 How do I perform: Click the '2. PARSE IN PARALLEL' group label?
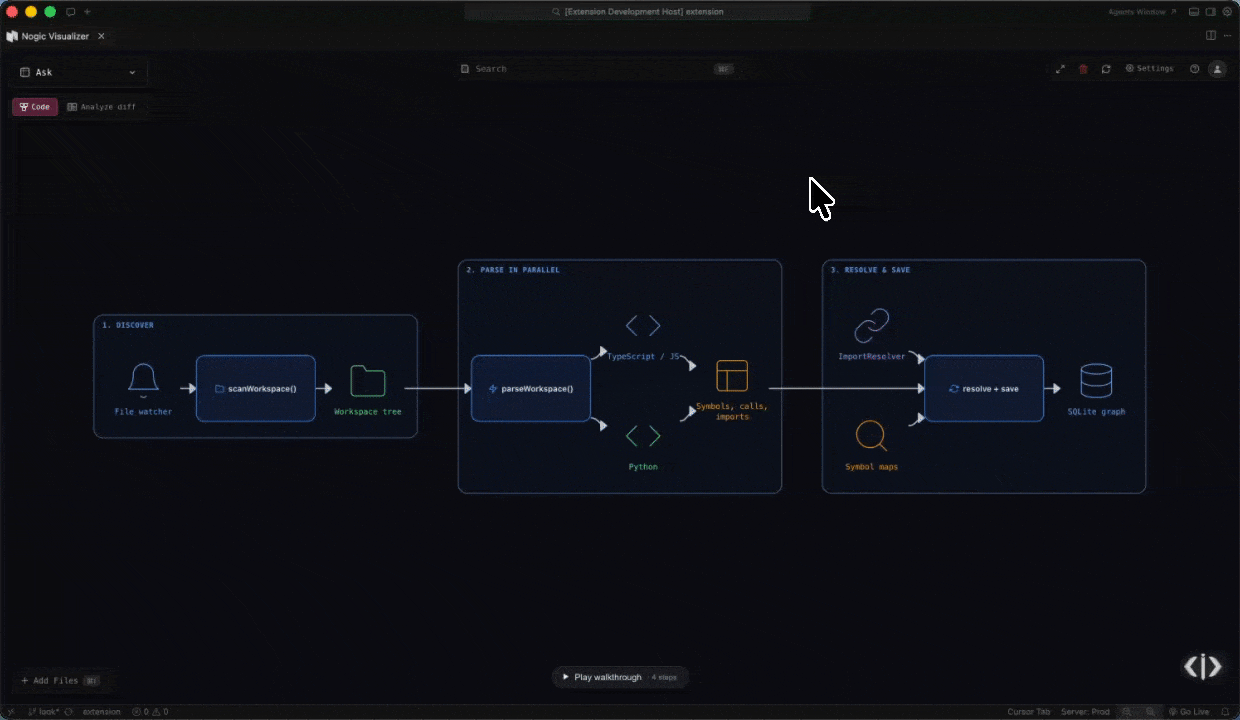coord(513,270)
